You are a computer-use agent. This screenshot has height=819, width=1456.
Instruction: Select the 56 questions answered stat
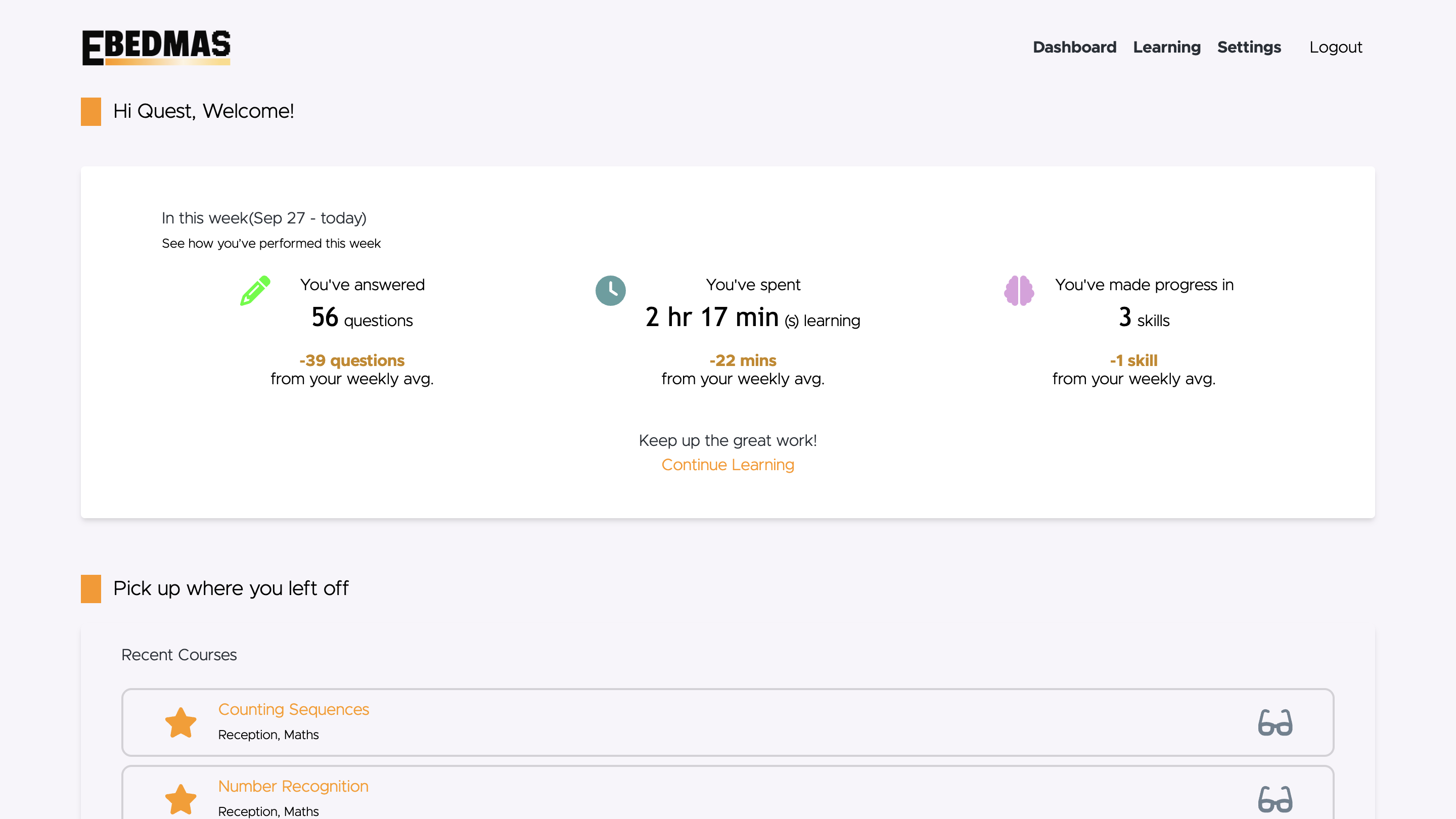pos(362,318)
